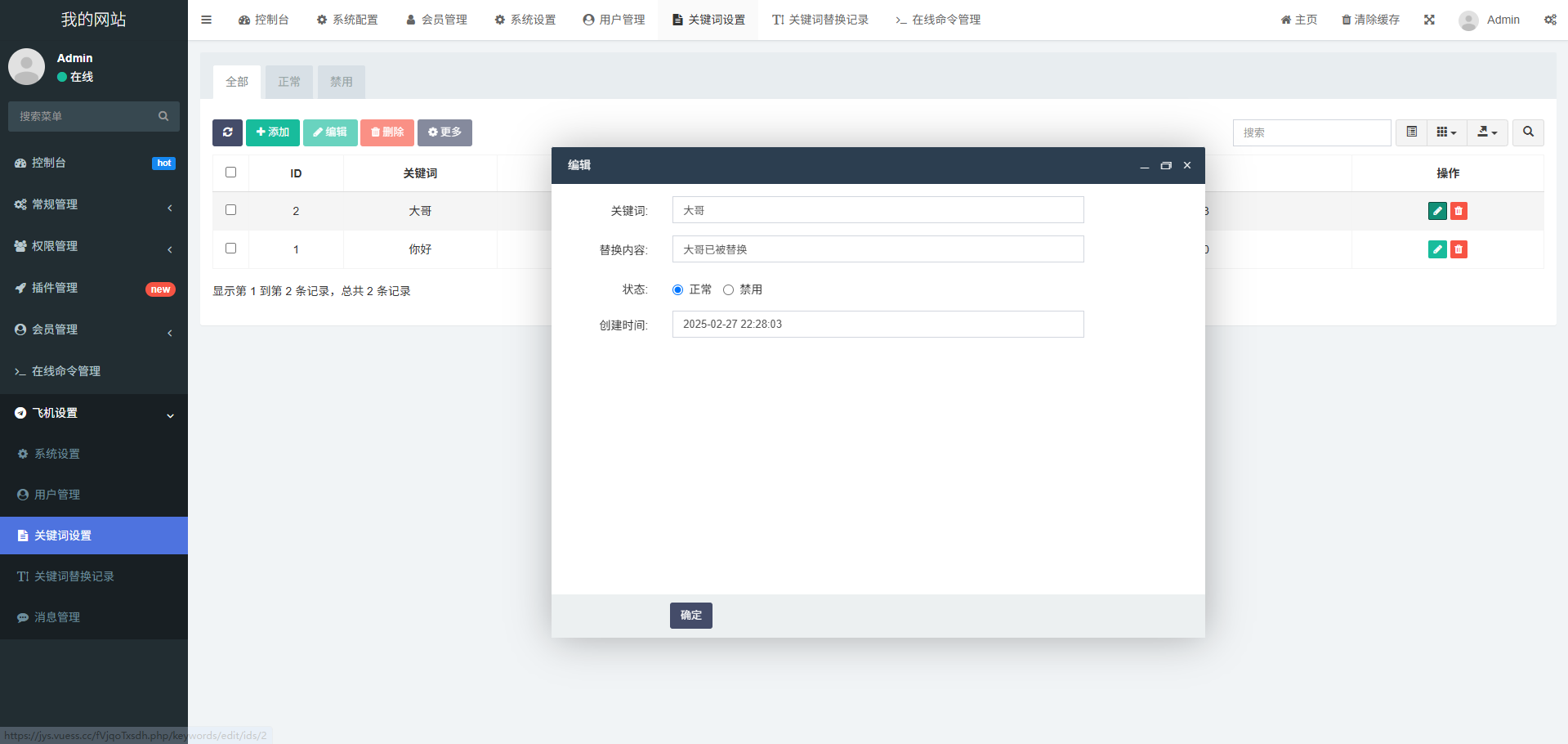
Task: Click the search magnifier button beside table search
Action: tap(1528, 132)
